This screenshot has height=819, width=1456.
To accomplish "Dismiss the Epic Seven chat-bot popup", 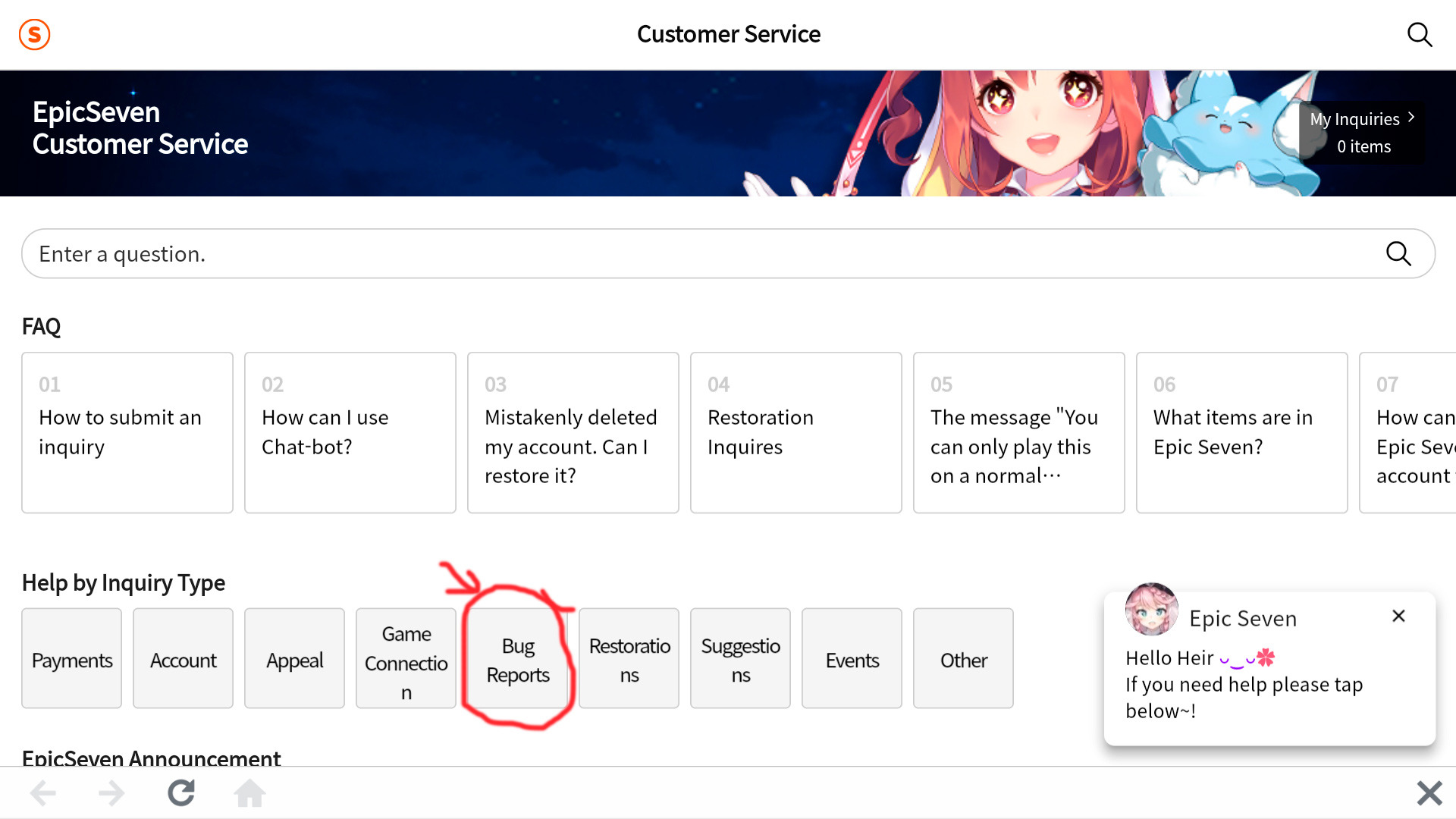I will [1398, 616].
